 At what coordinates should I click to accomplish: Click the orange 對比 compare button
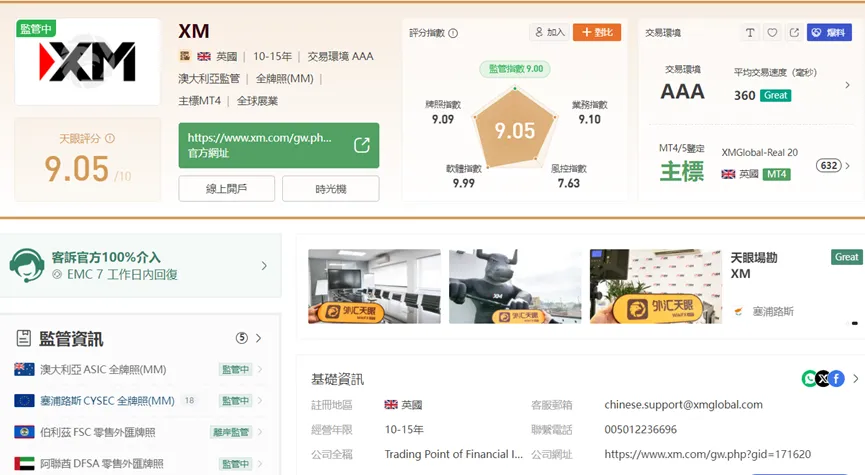(597, 33)
